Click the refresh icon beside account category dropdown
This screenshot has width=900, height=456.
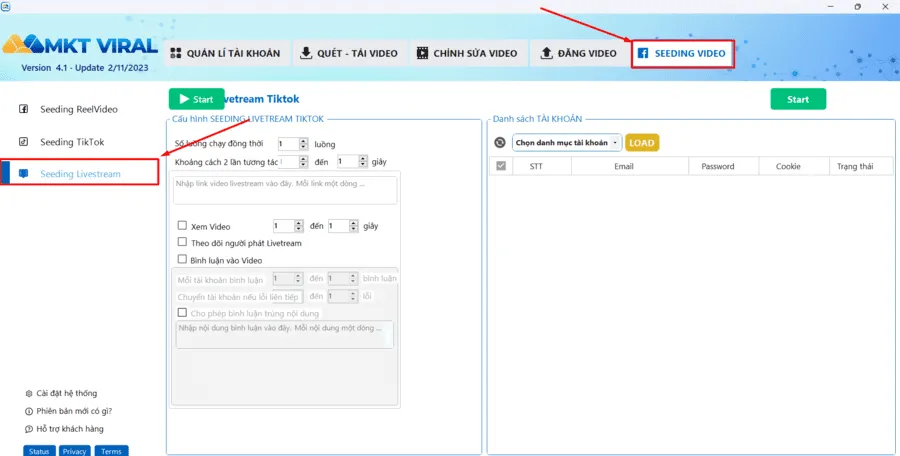(x=500, y=143)
